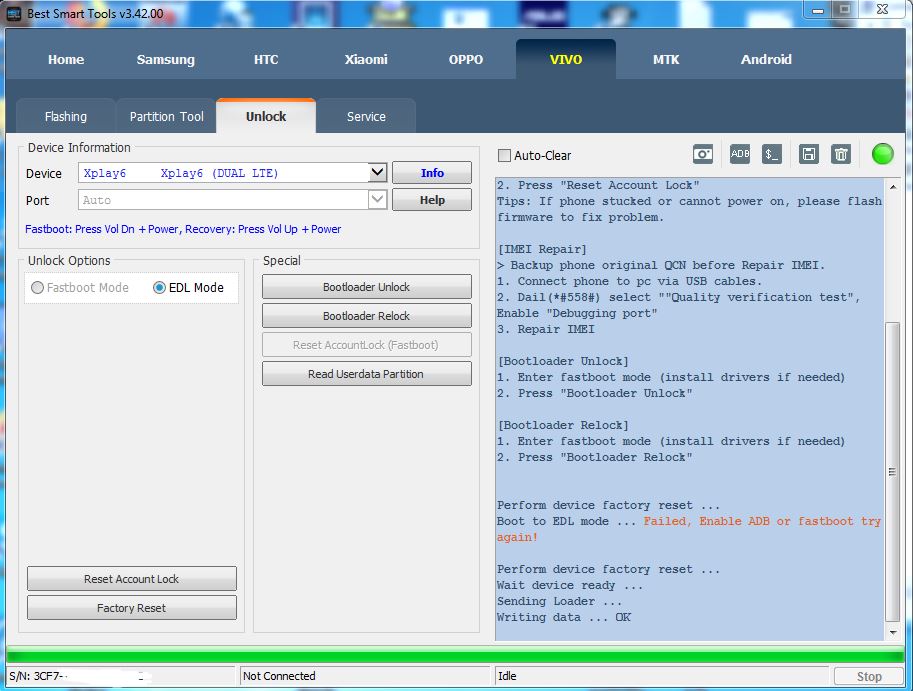Click the Reset Account Lock button
The height and width of the screenshot is (691, 913).
[132, 579]
